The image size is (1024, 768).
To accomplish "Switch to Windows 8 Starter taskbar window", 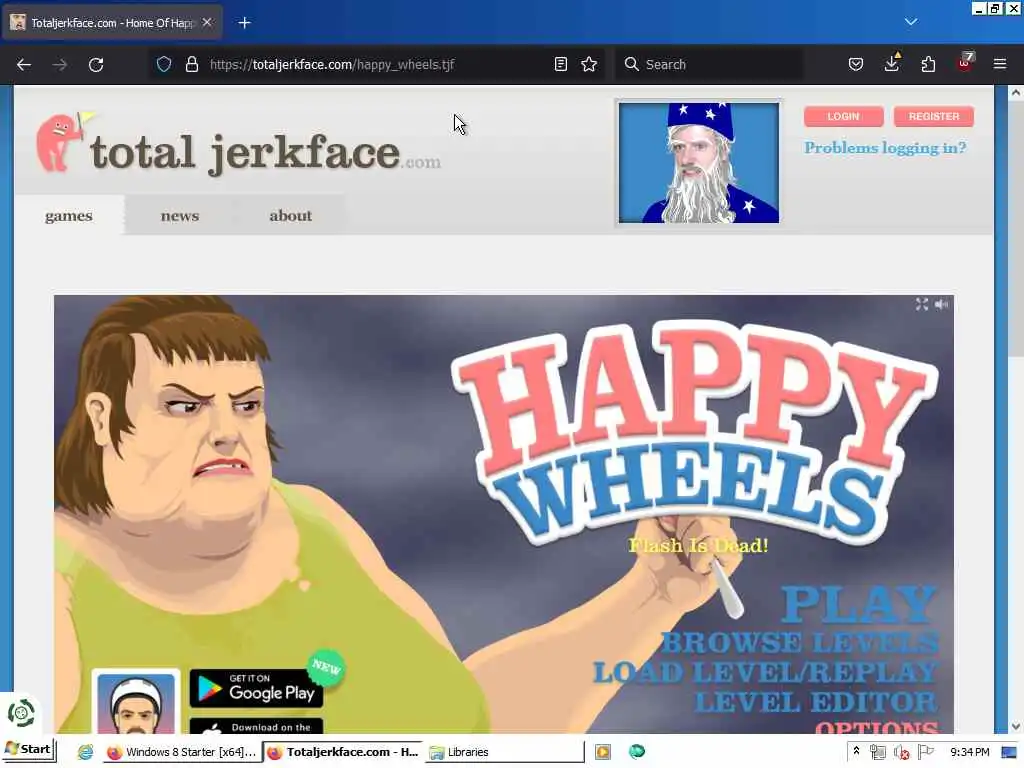I will tap(182, 752).
